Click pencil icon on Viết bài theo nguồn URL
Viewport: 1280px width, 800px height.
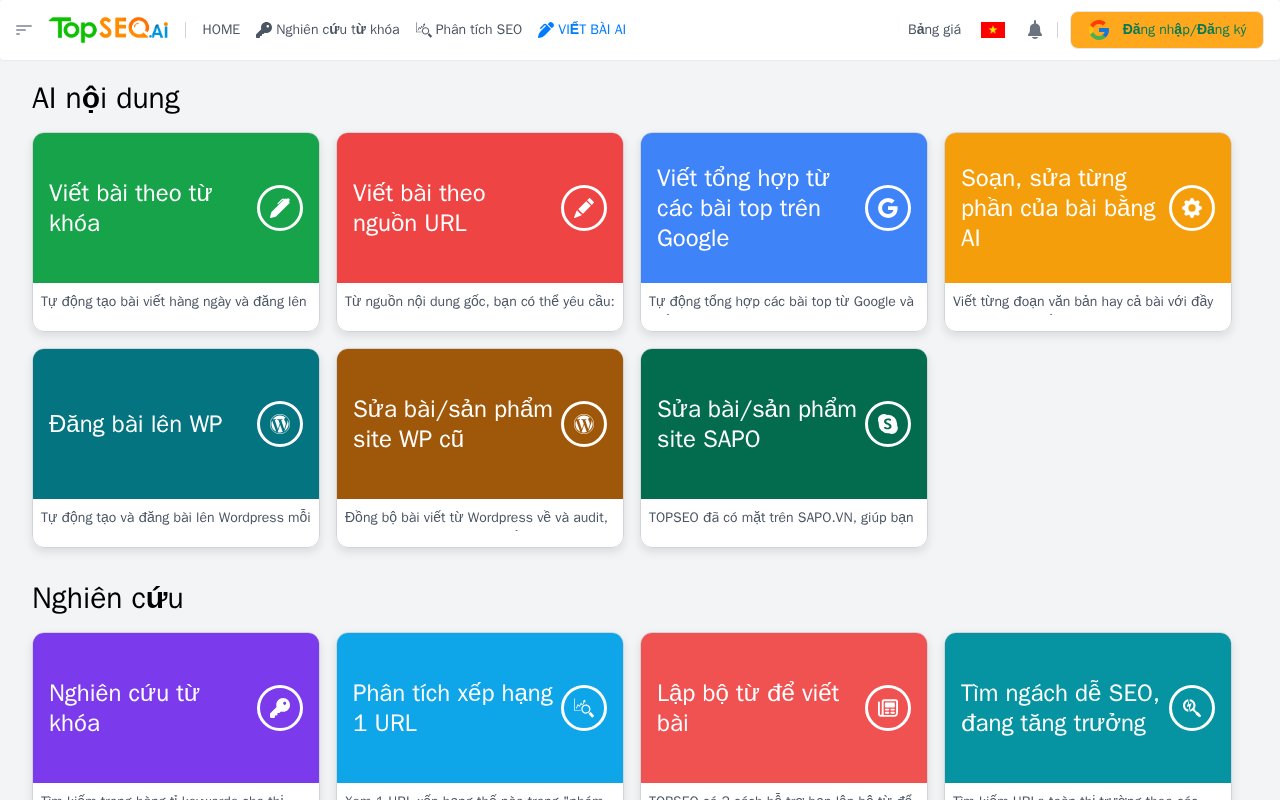click(584, 208)
